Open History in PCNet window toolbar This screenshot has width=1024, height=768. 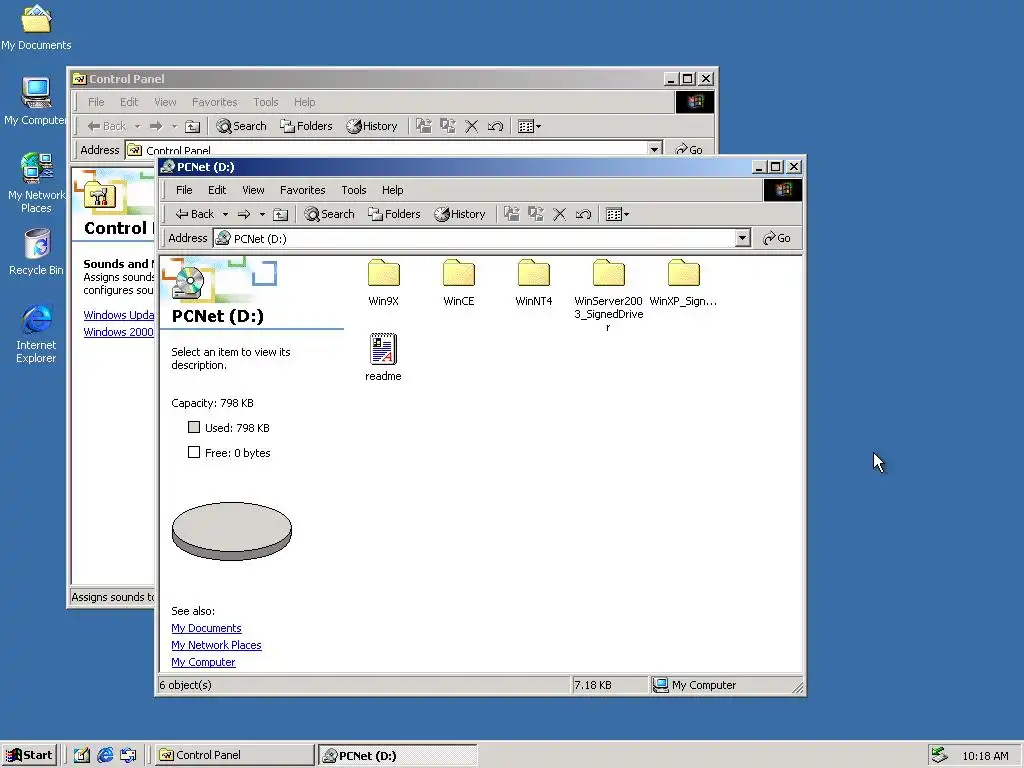pos(460,214)
